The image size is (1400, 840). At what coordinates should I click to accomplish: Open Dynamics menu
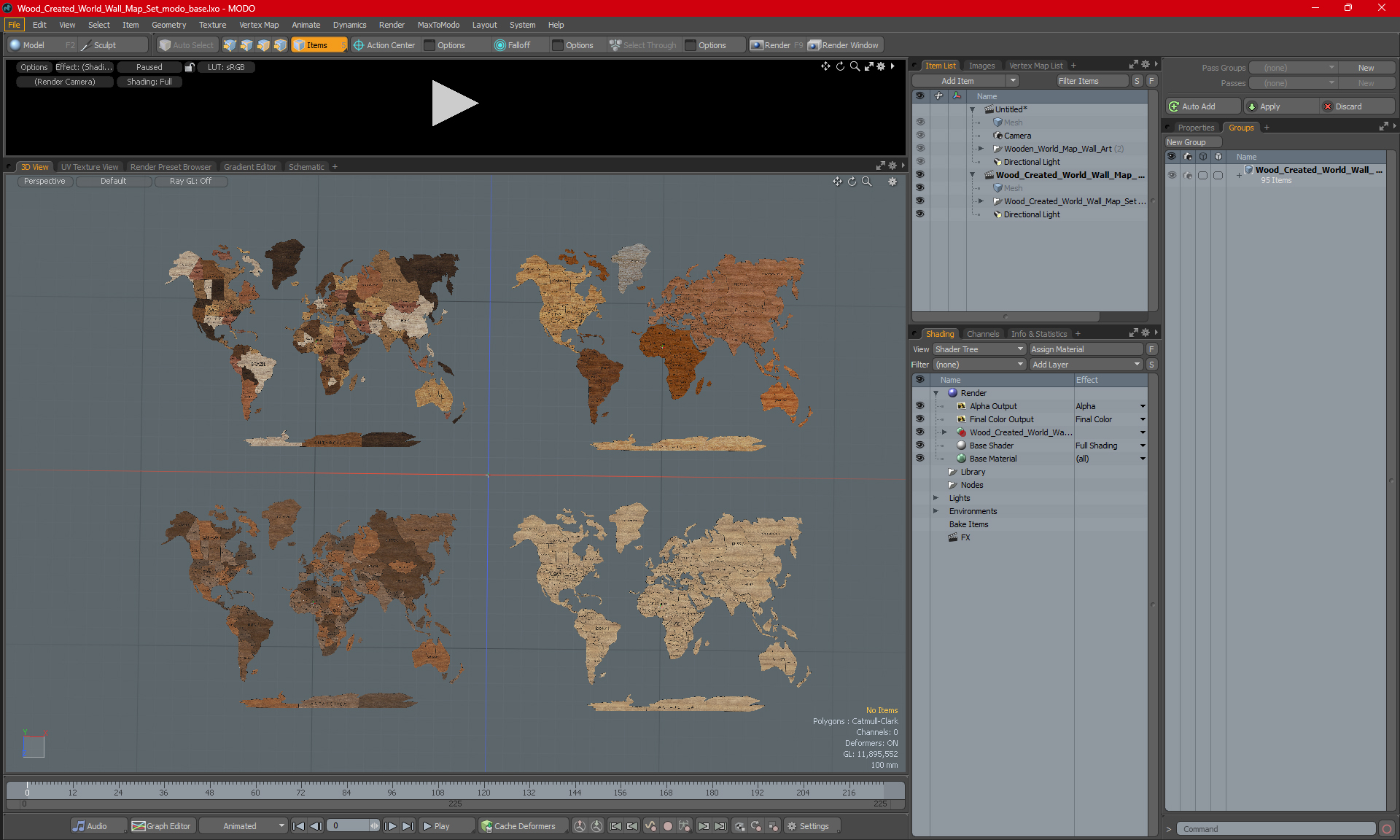point(349,25)
